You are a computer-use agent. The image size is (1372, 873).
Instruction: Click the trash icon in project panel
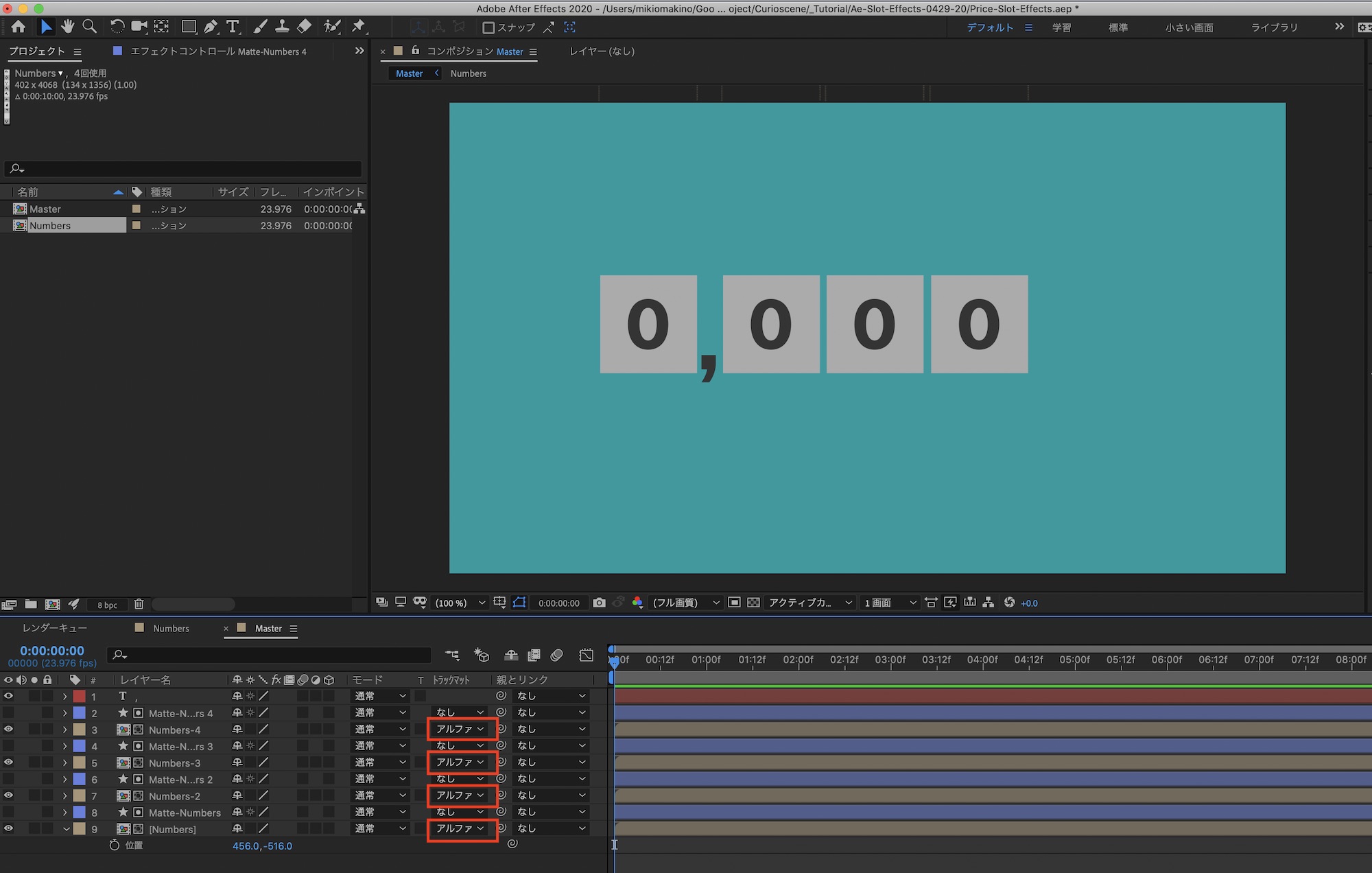139,605
